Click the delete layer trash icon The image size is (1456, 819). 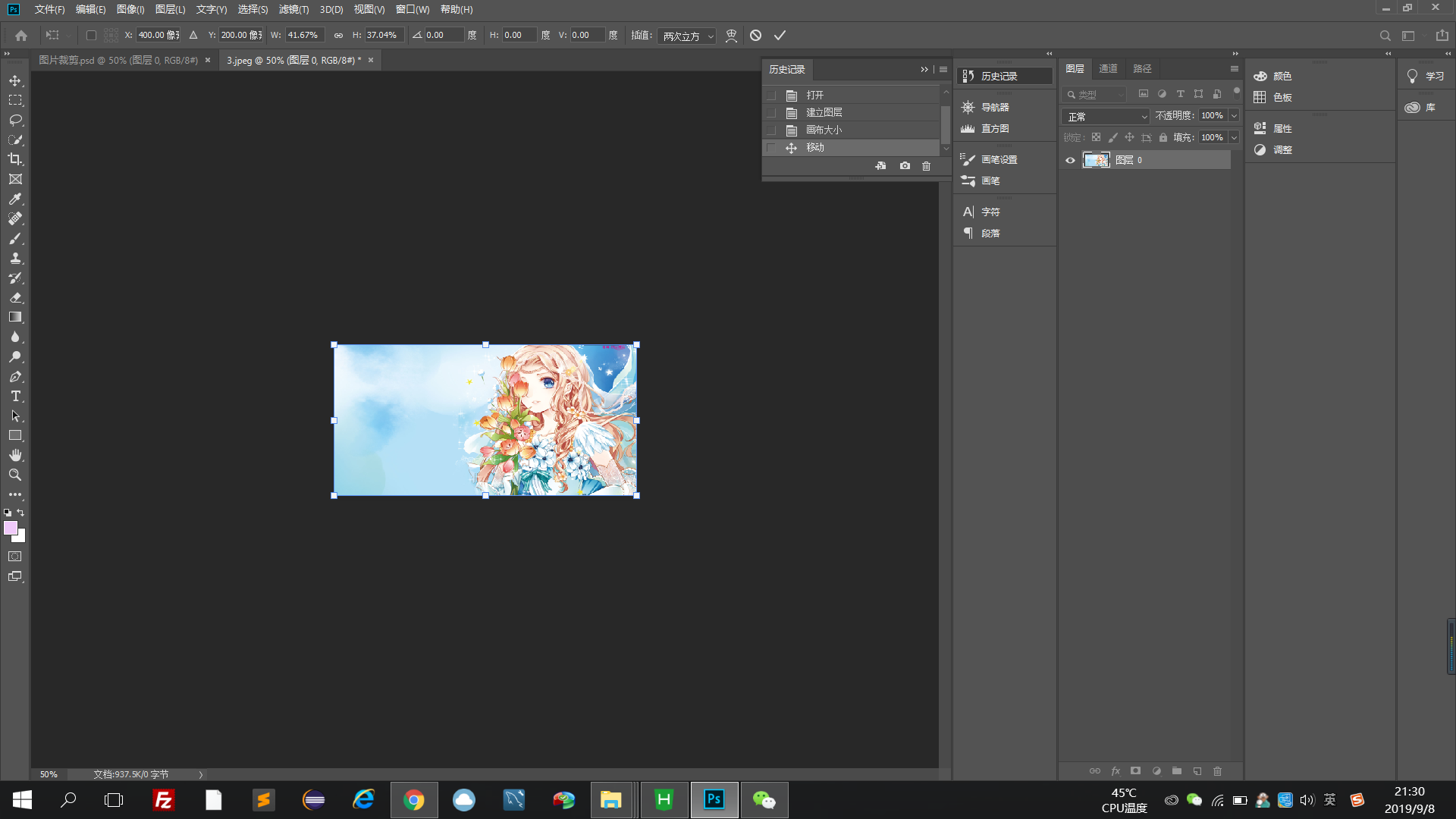click(1217, 771)
